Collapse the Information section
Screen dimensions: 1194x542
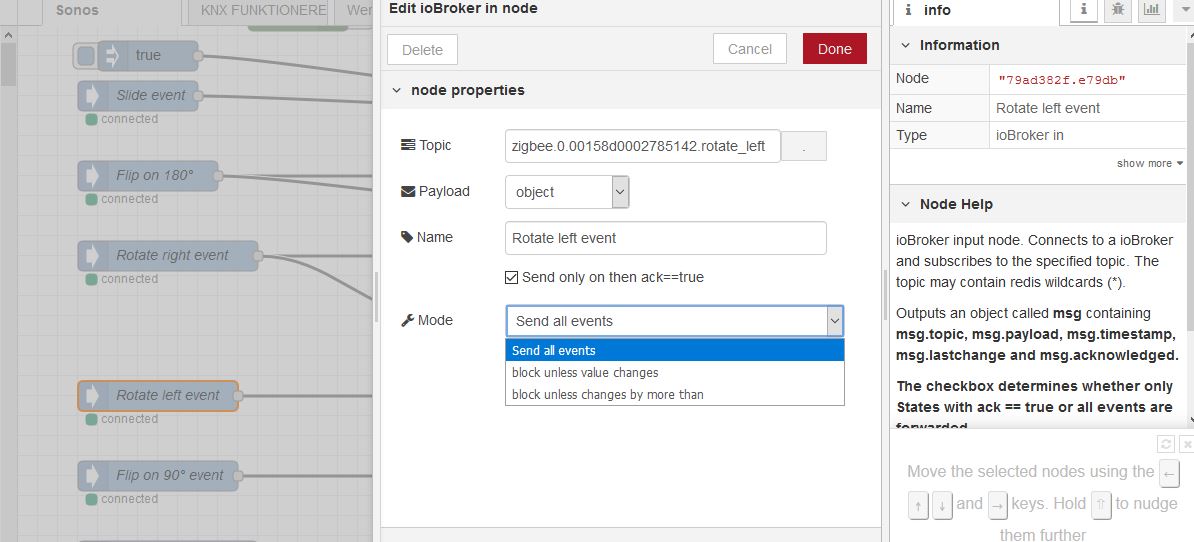(x=905, y=46)
